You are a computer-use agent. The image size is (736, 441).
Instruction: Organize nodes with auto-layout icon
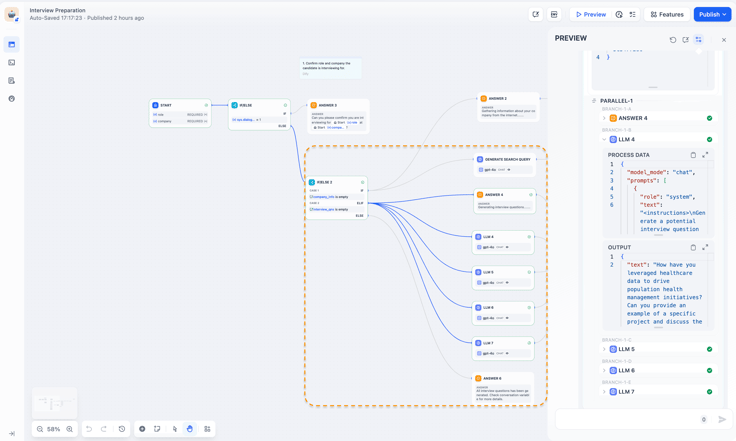pos(207,429)
